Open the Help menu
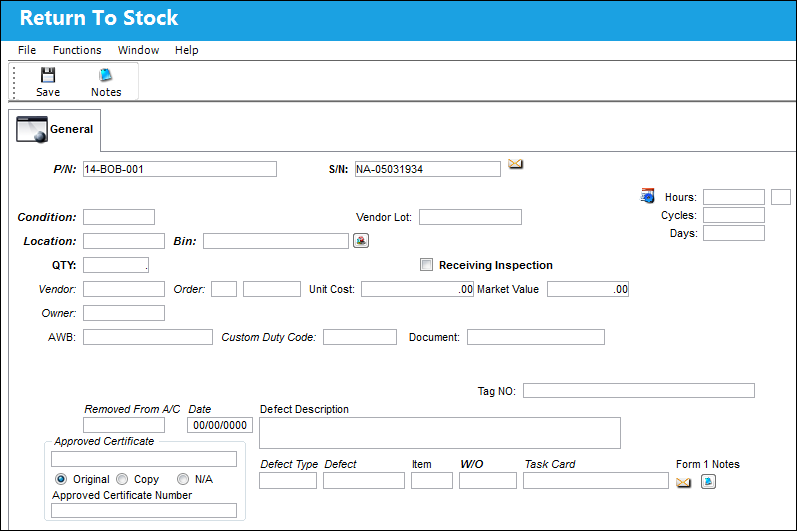 click(x=187, y=50)
